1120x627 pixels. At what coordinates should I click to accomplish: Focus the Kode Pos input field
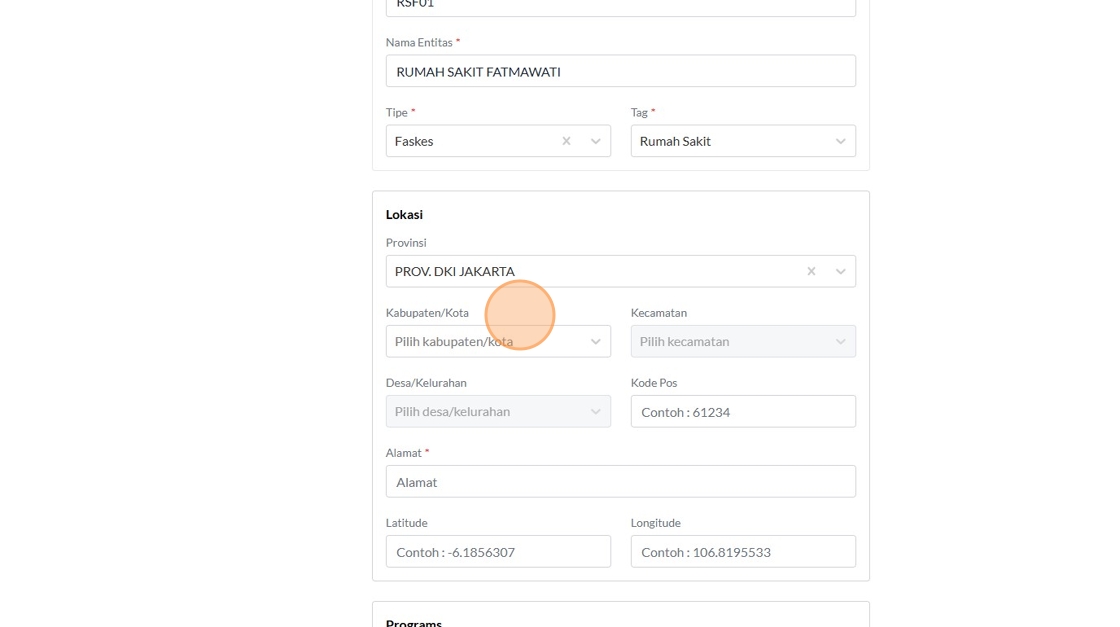[743, 411]
